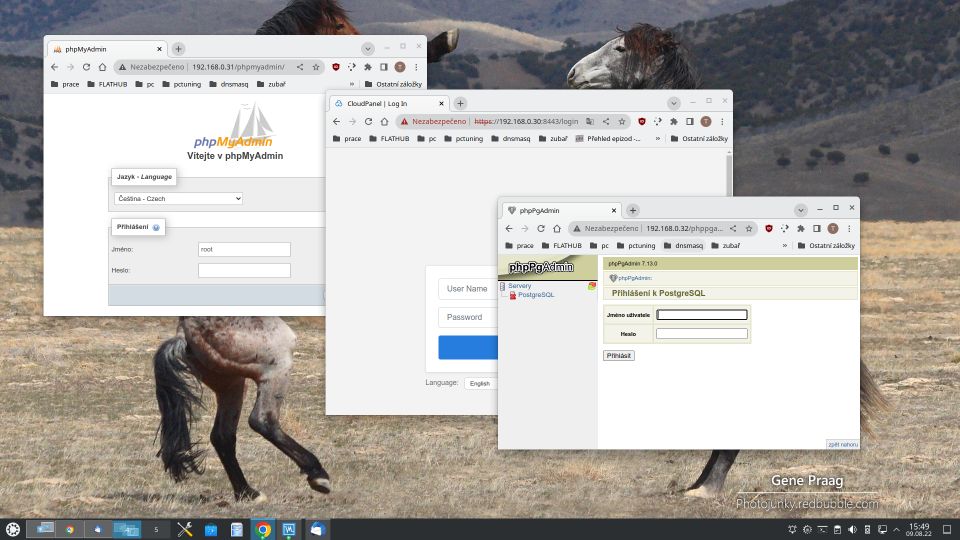Open Chrome three-dot menu in phpPgAdmin window
Screen dimensions: 960x540
(x=849, y=228)
